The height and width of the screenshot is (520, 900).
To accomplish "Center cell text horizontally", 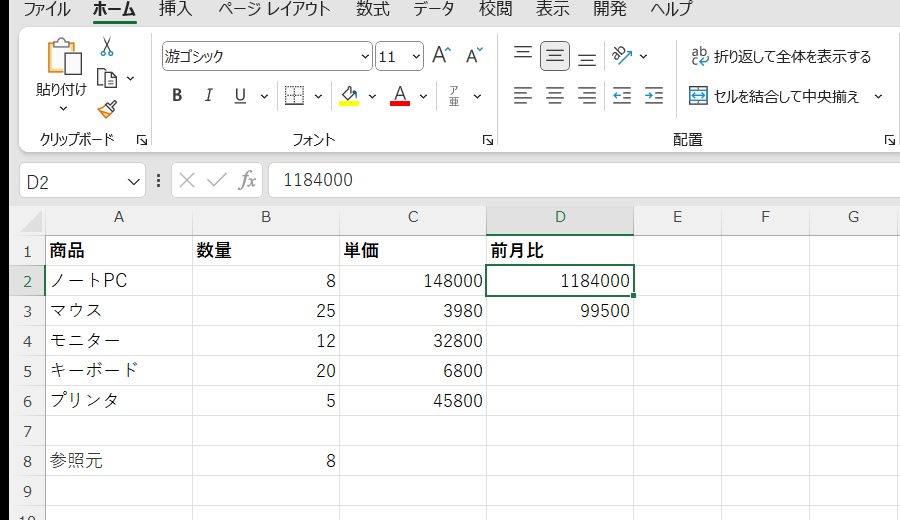I will pyautogui.click(x=554, y=96).
